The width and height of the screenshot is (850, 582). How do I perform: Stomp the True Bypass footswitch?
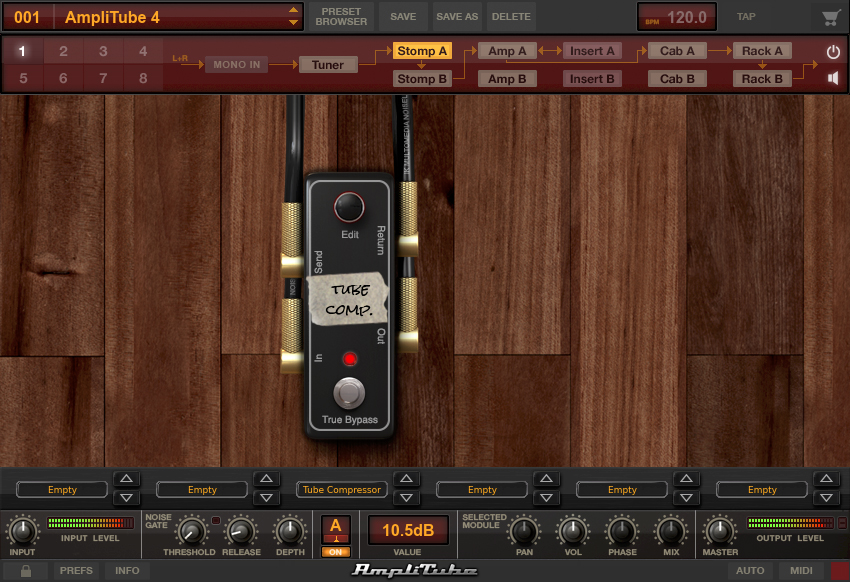pos(349,393)
